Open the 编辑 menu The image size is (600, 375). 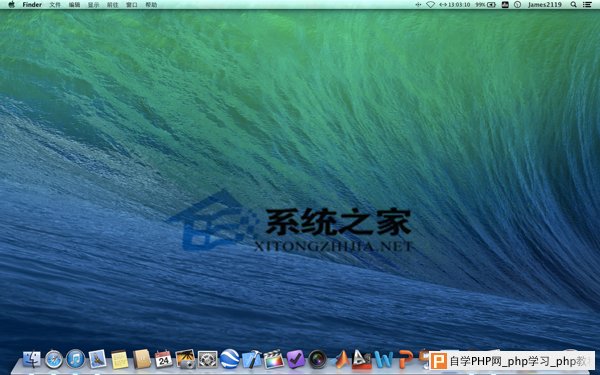74,5
